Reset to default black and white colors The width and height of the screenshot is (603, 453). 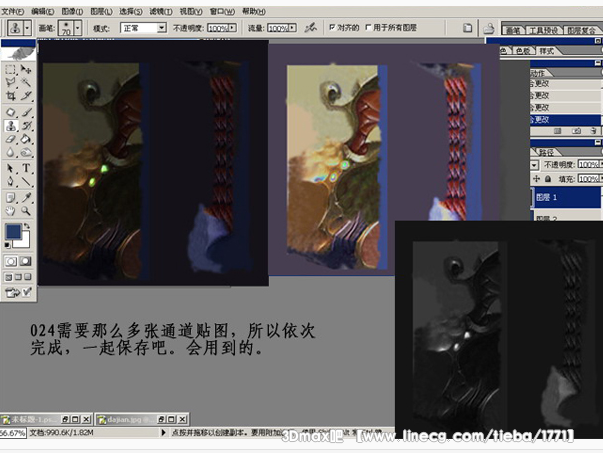[7, 245]
